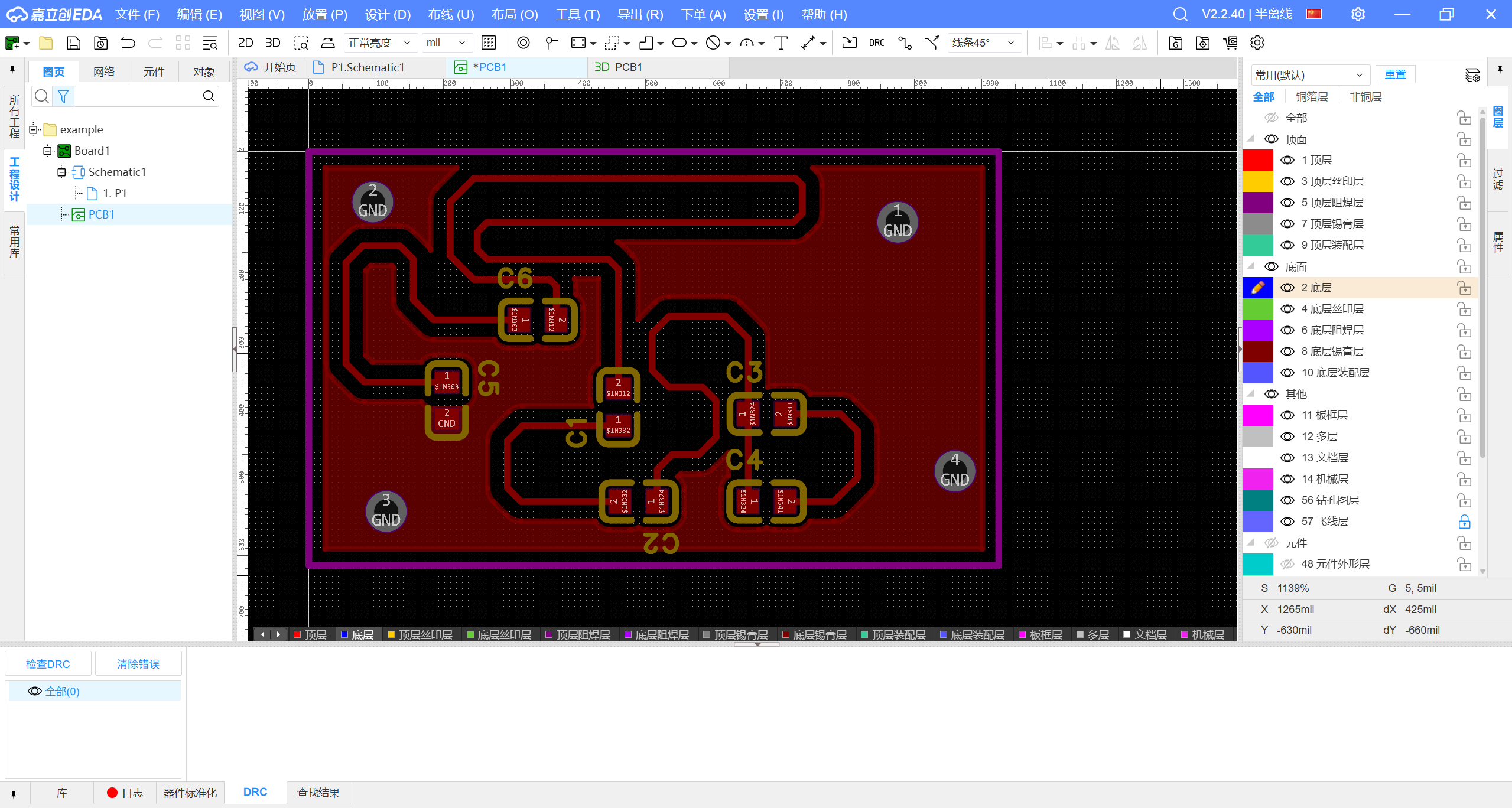Switch to 2D view mode
The height and width of the screenshot is (808, 1512).
point(245,43)
